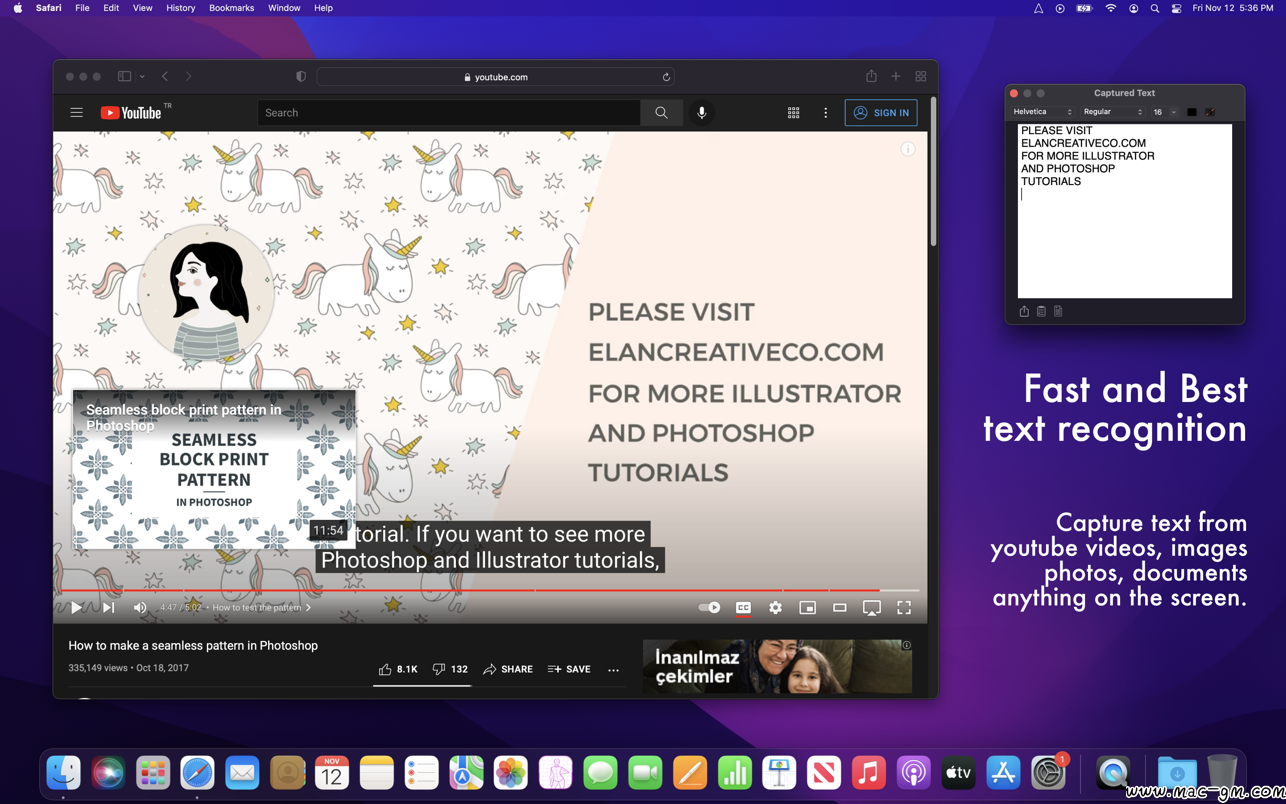
Task: Skip to the next video
Action: click(108, 607)
